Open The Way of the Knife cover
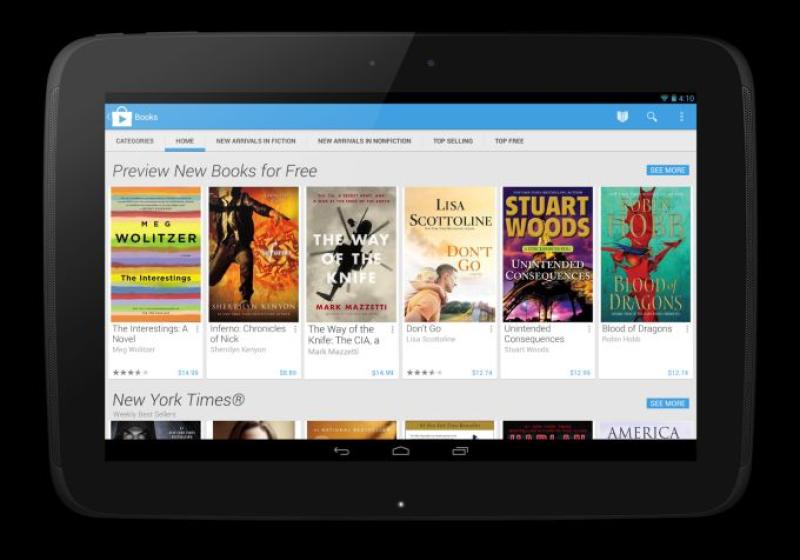This screenshot has width=800, height=560. point(351,254)
